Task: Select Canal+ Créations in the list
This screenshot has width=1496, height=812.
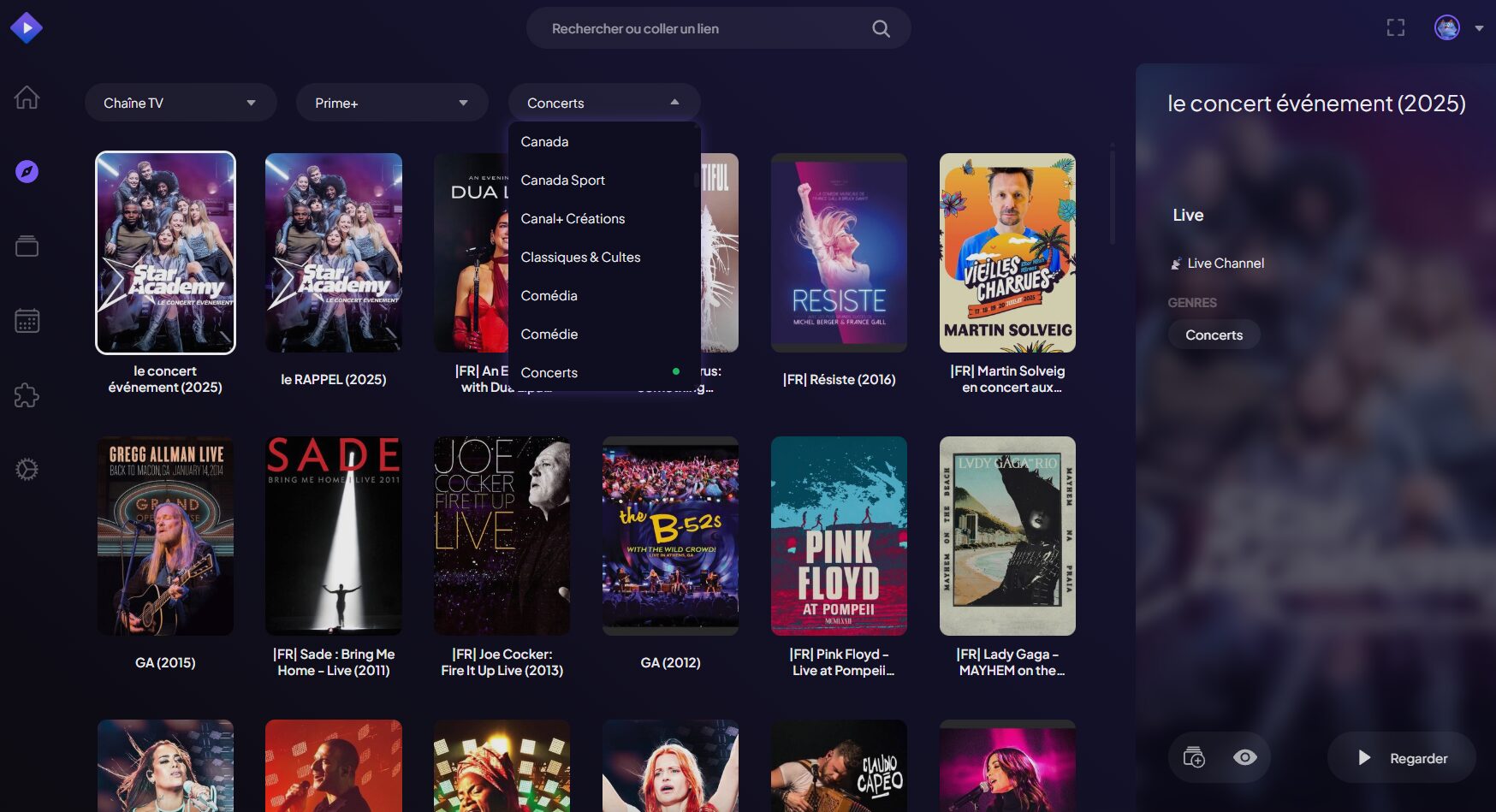Action: [x=604, y=218]
